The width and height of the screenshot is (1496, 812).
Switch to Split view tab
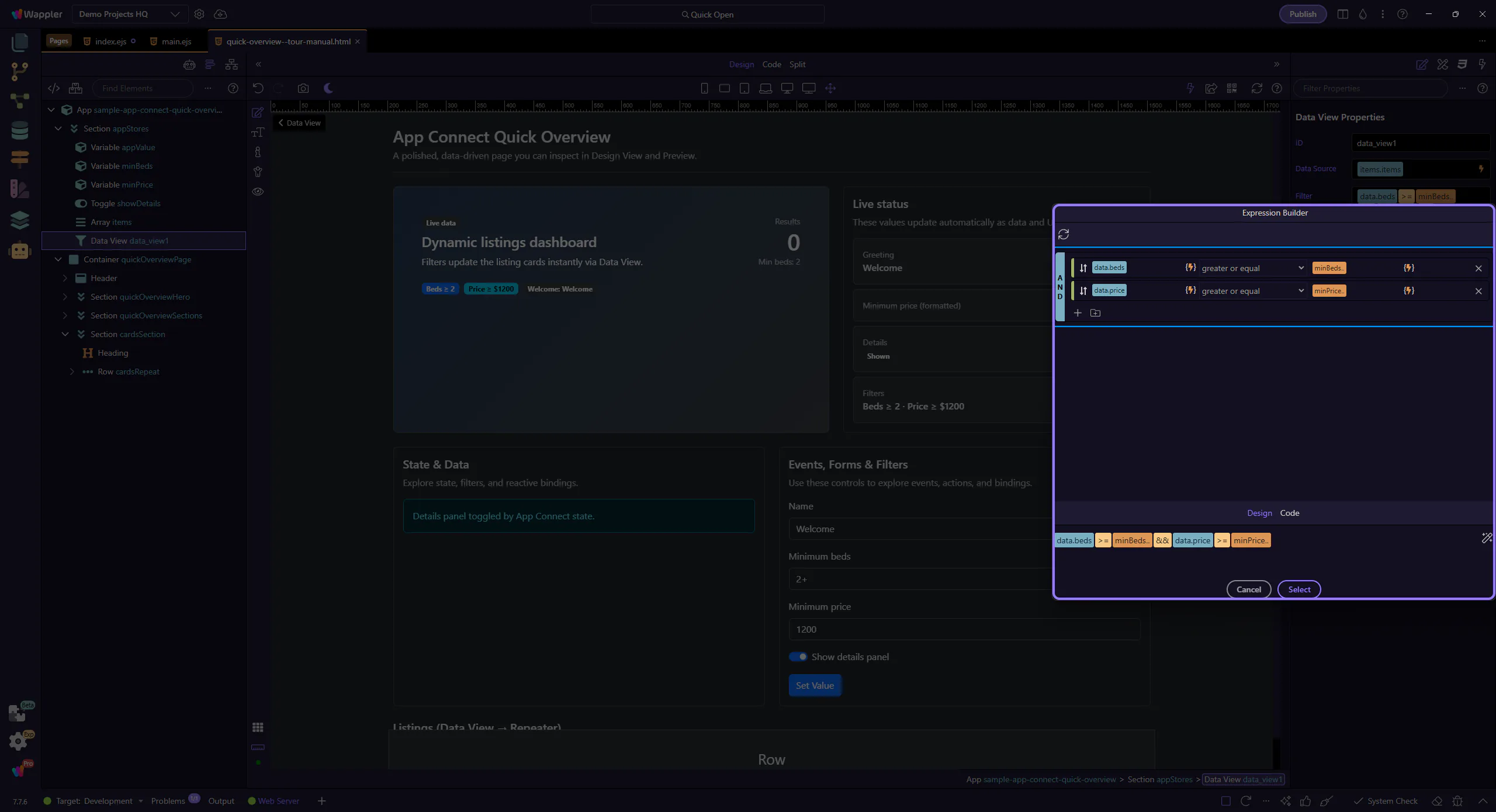click(797, 64)
